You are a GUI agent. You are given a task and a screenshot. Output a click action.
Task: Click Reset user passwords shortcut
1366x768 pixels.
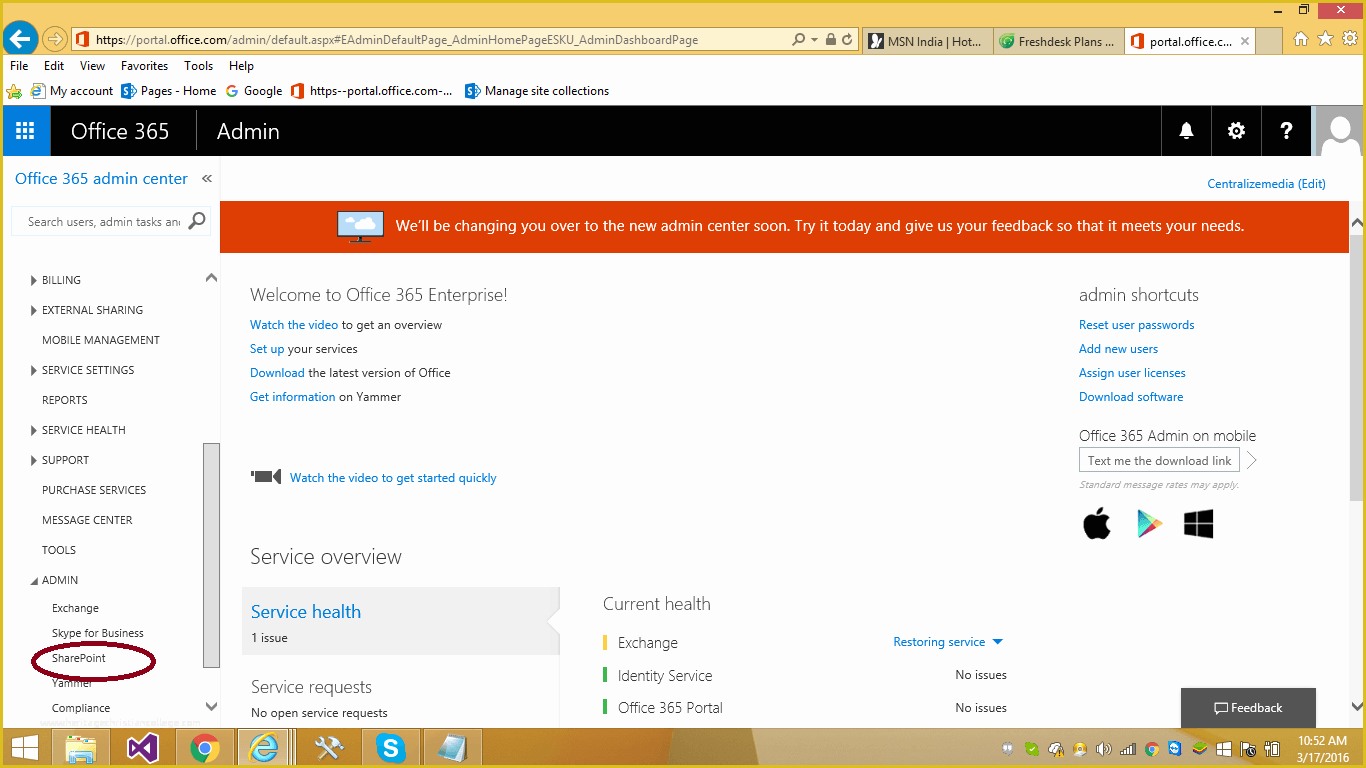click(x=1136, y=325)
